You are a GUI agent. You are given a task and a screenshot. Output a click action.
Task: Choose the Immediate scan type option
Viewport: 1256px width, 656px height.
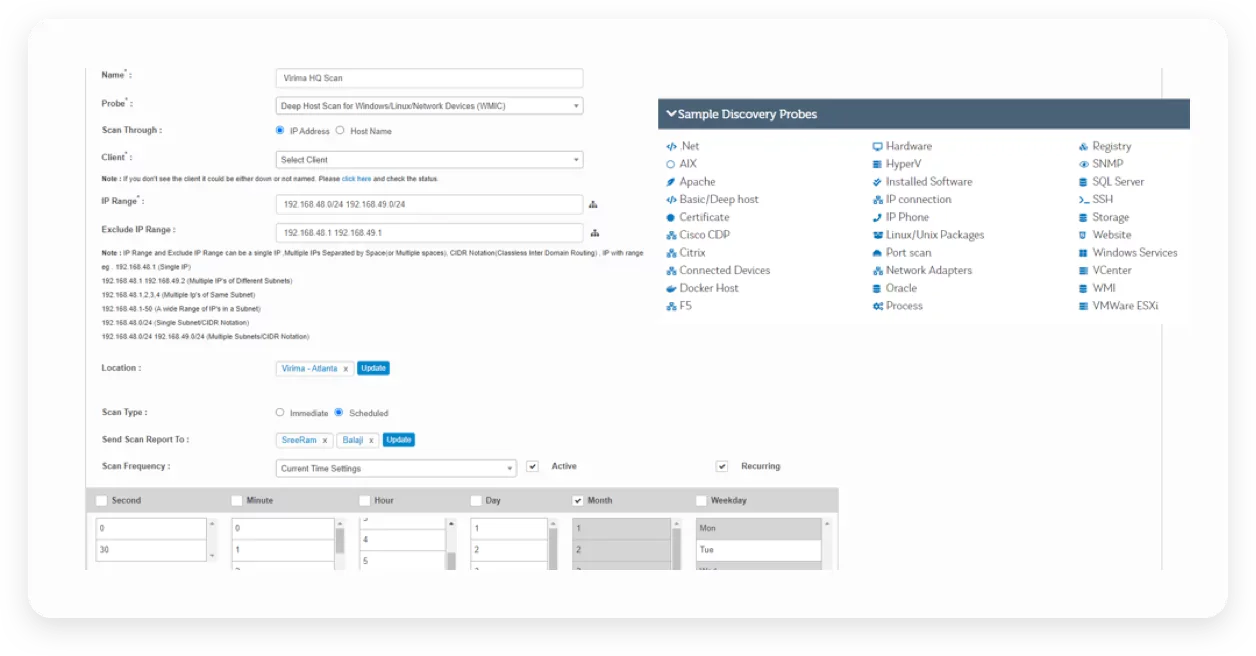(280, 412)
